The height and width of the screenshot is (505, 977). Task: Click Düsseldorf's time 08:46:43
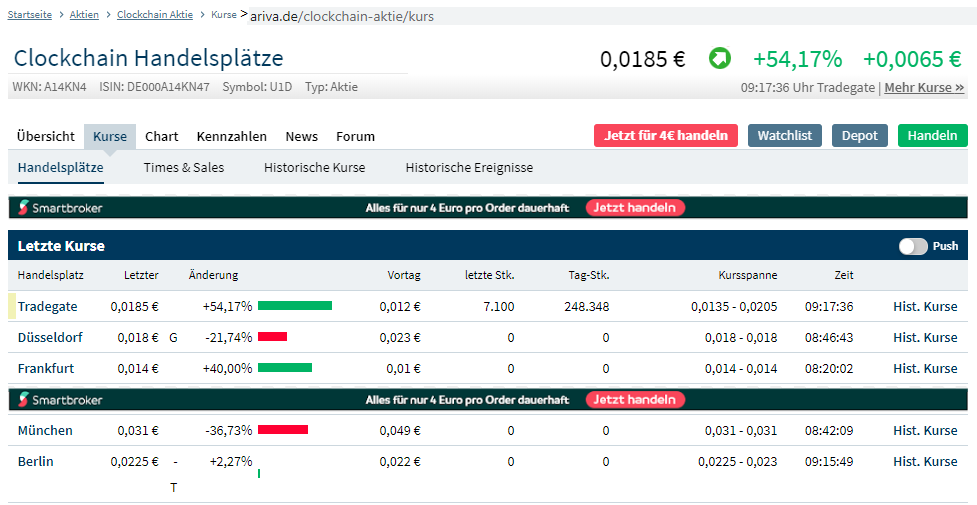[x=829, y=337]
